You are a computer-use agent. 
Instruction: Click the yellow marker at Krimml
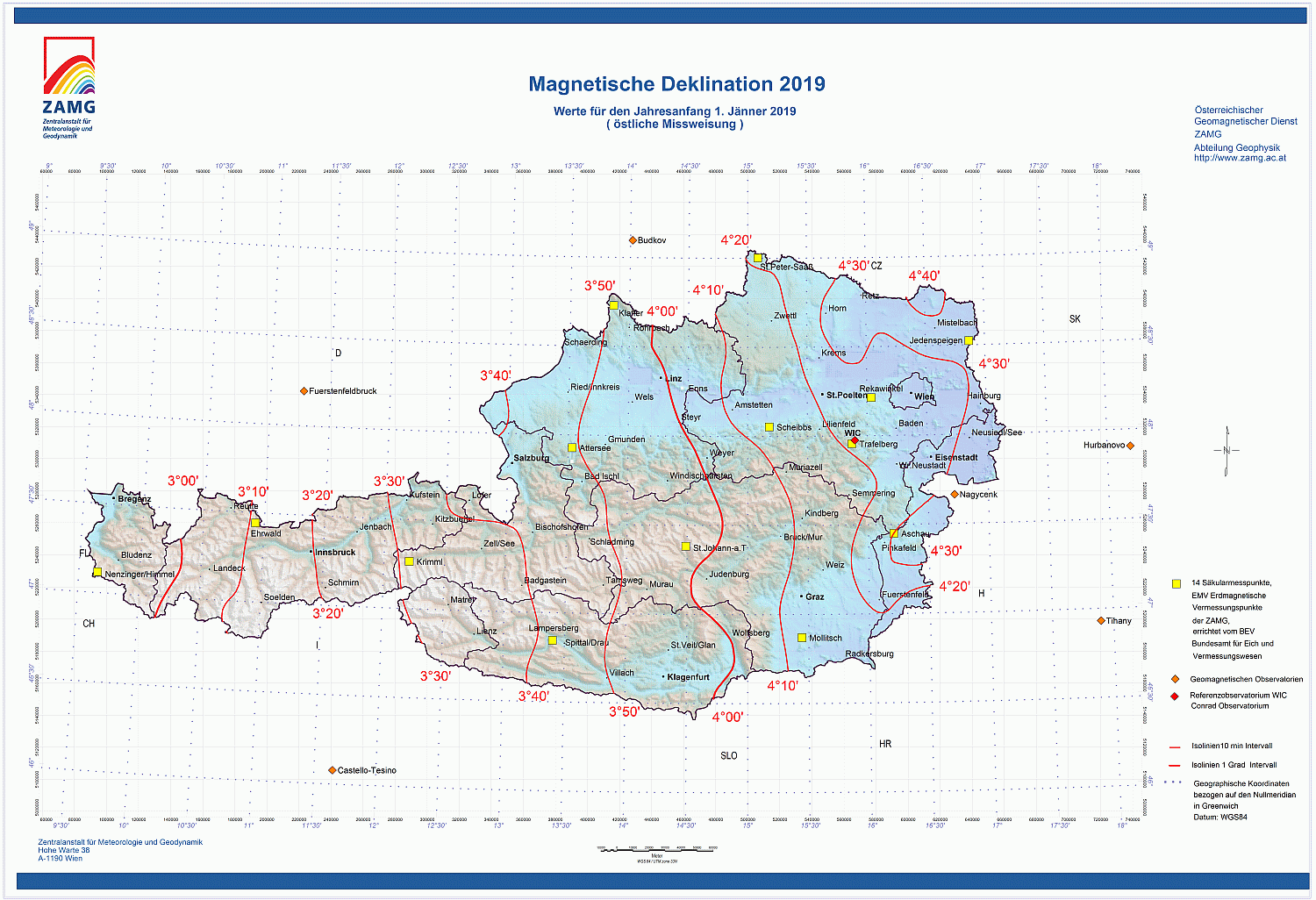coord(409,561)
